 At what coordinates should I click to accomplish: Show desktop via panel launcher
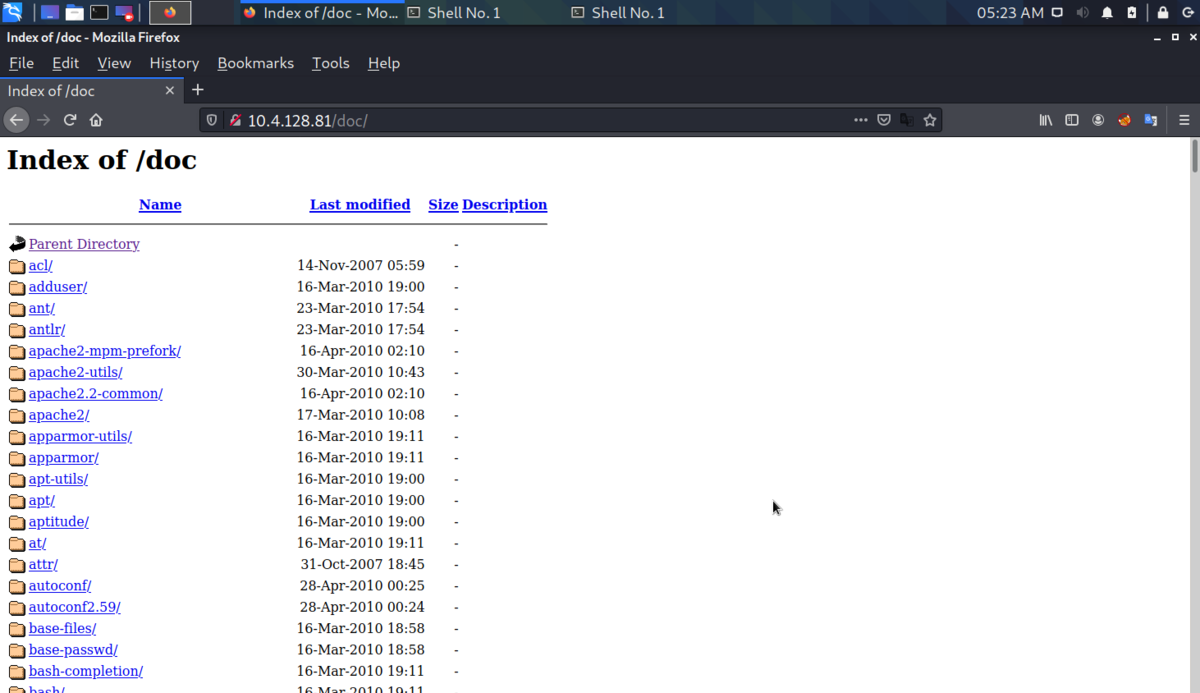(50, 13)
